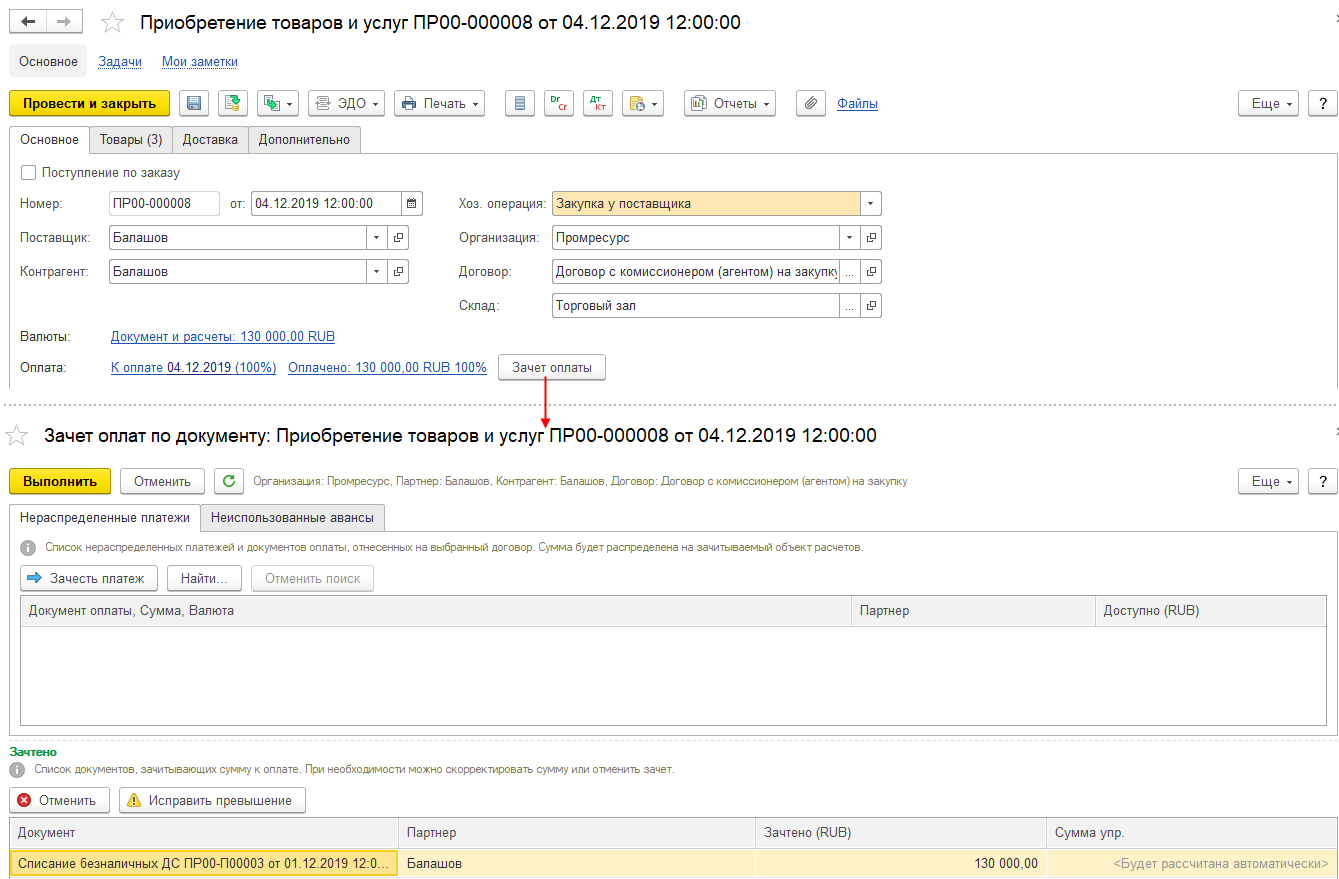
Task: Switch to the Доставка tab
Action: point(210,139)
